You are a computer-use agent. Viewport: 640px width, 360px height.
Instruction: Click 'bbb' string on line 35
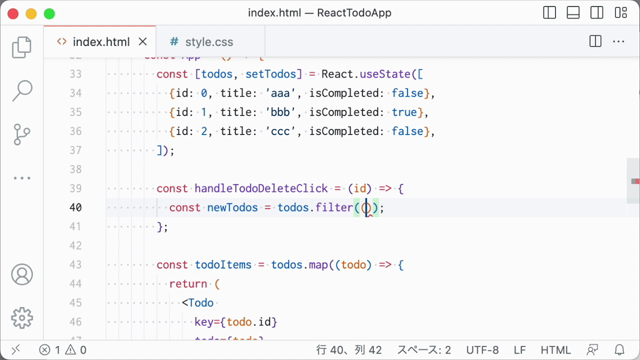point(280,112)
